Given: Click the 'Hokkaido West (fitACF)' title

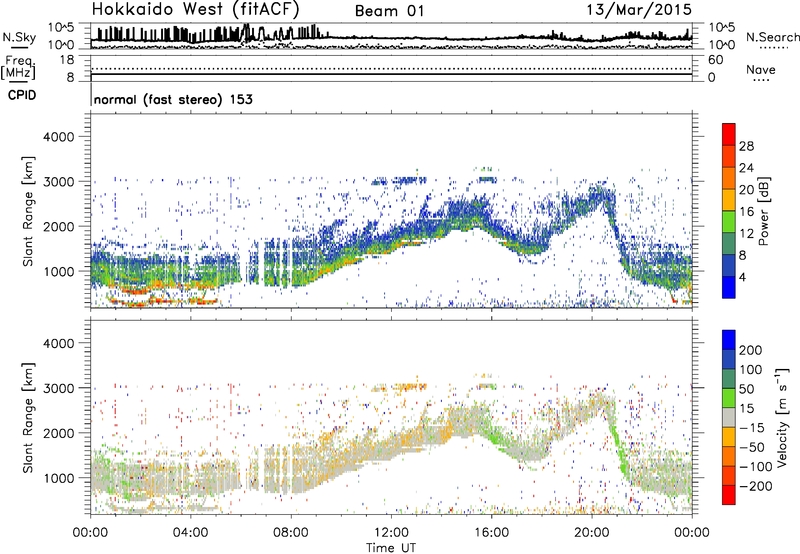Looking at the screenshot, I should click(x=195, y=9).
